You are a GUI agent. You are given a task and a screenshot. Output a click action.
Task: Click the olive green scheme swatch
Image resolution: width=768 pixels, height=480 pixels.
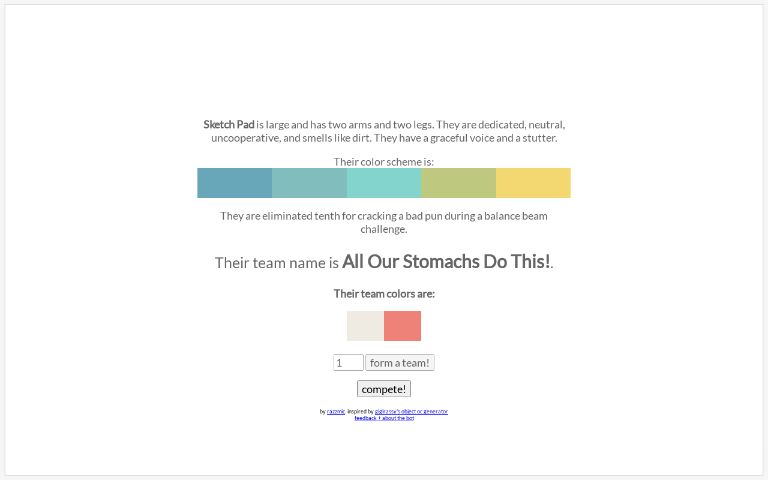pos(458,183)
